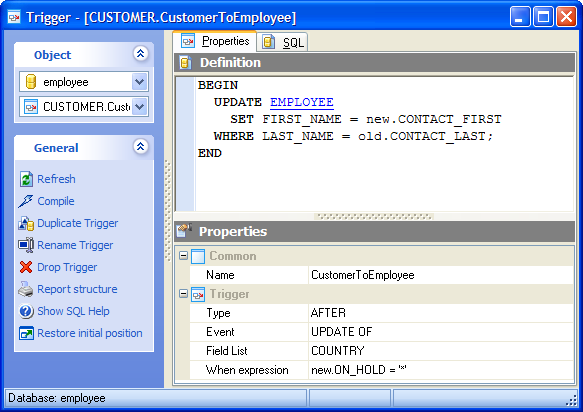Screen dimensions: 583x412
Task: Open the employee database dropdown
Action: pyautogui.click(x=139, y=82)
